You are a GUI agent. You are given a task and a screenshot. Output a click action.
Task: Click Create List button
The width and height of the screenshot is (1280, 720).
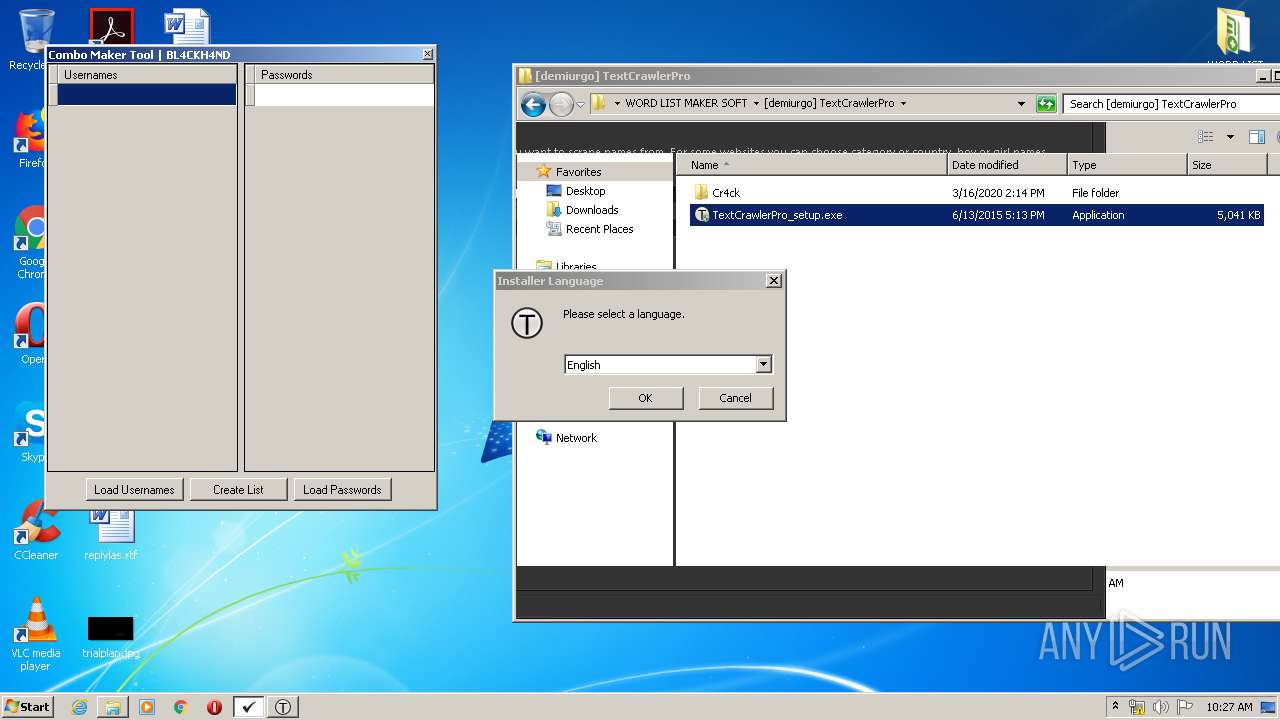239,490
